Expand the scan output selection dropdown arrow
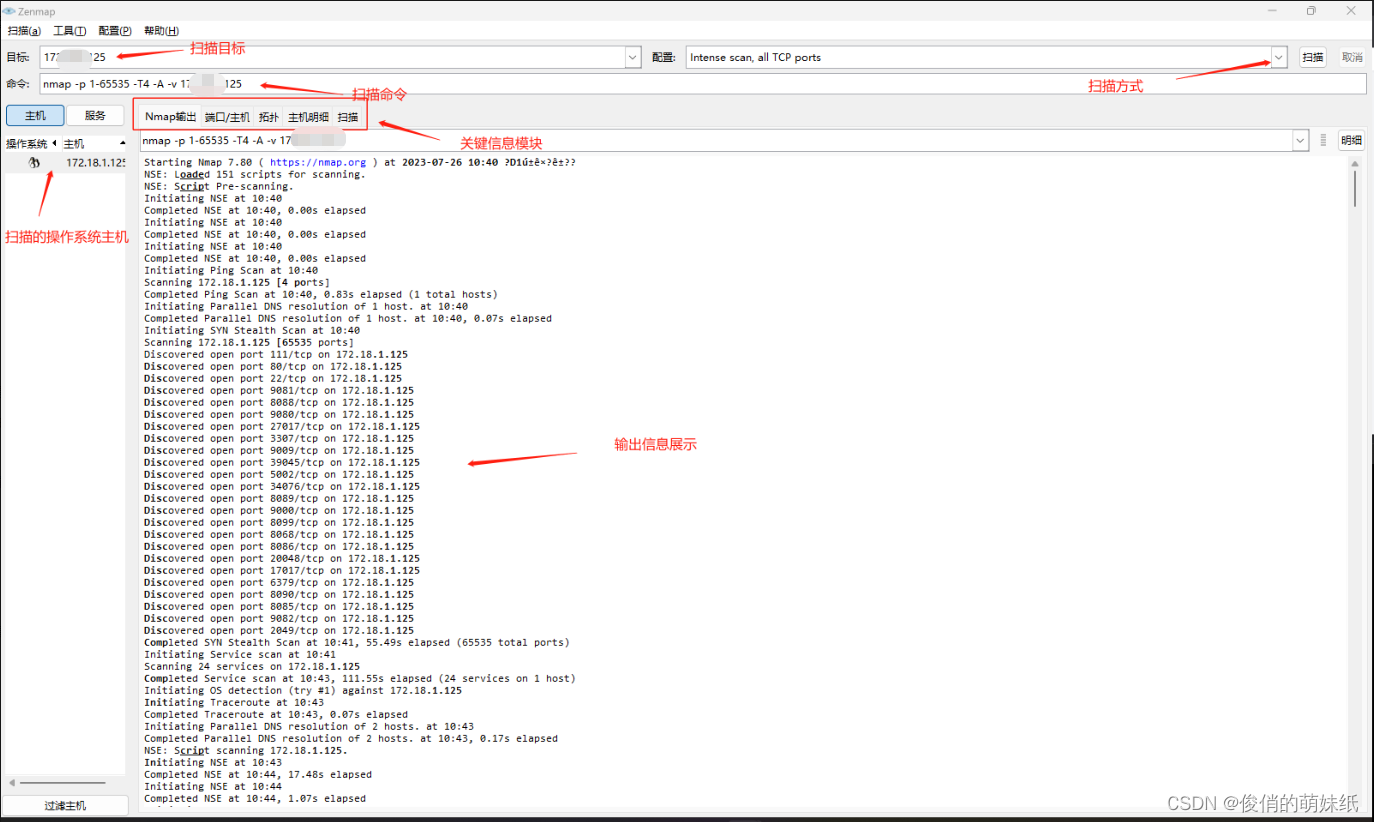Image resolution: width=1374 pixels, height=822 pixels. (x=1300, y=141)
